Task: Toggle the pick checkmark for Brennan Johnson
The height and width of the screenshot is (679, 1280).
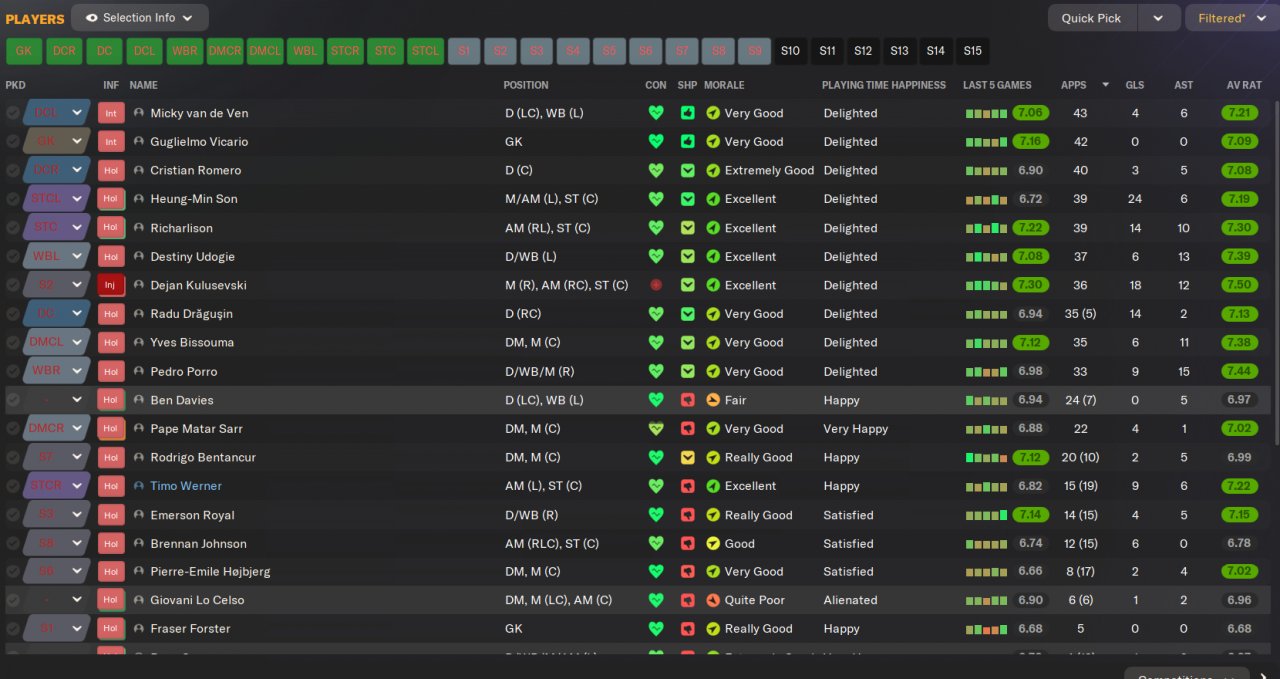Action: pos(13,543)
